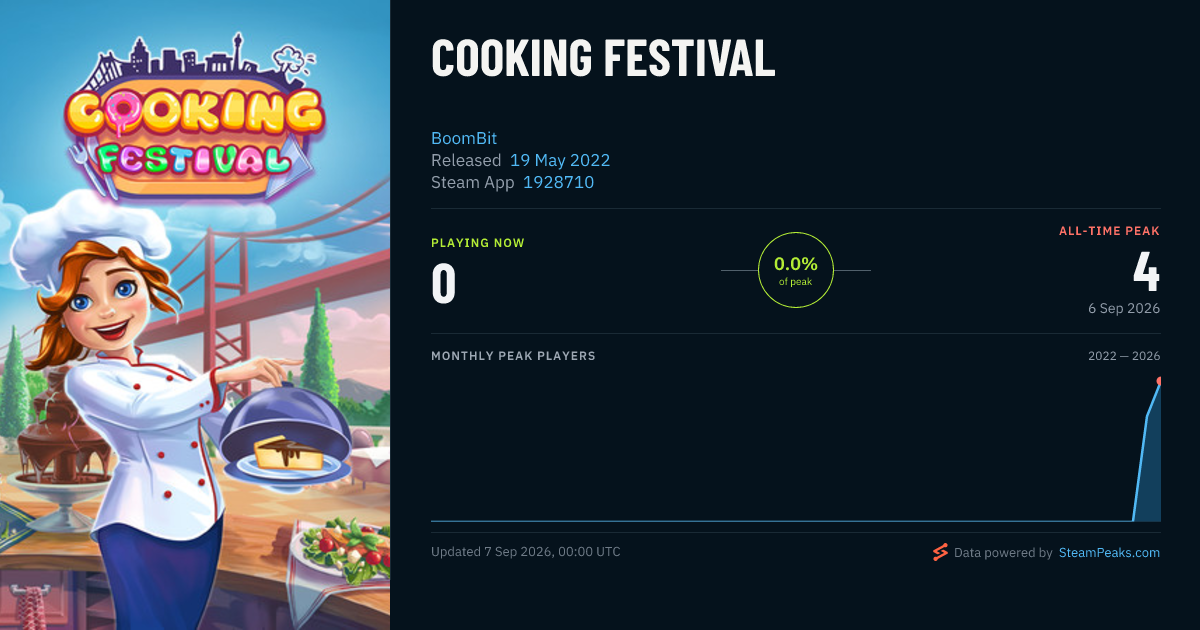This screenshot has width=1200, height=630.
Task: Click the Monthly Peak Players label
Action: coord(513,356)
